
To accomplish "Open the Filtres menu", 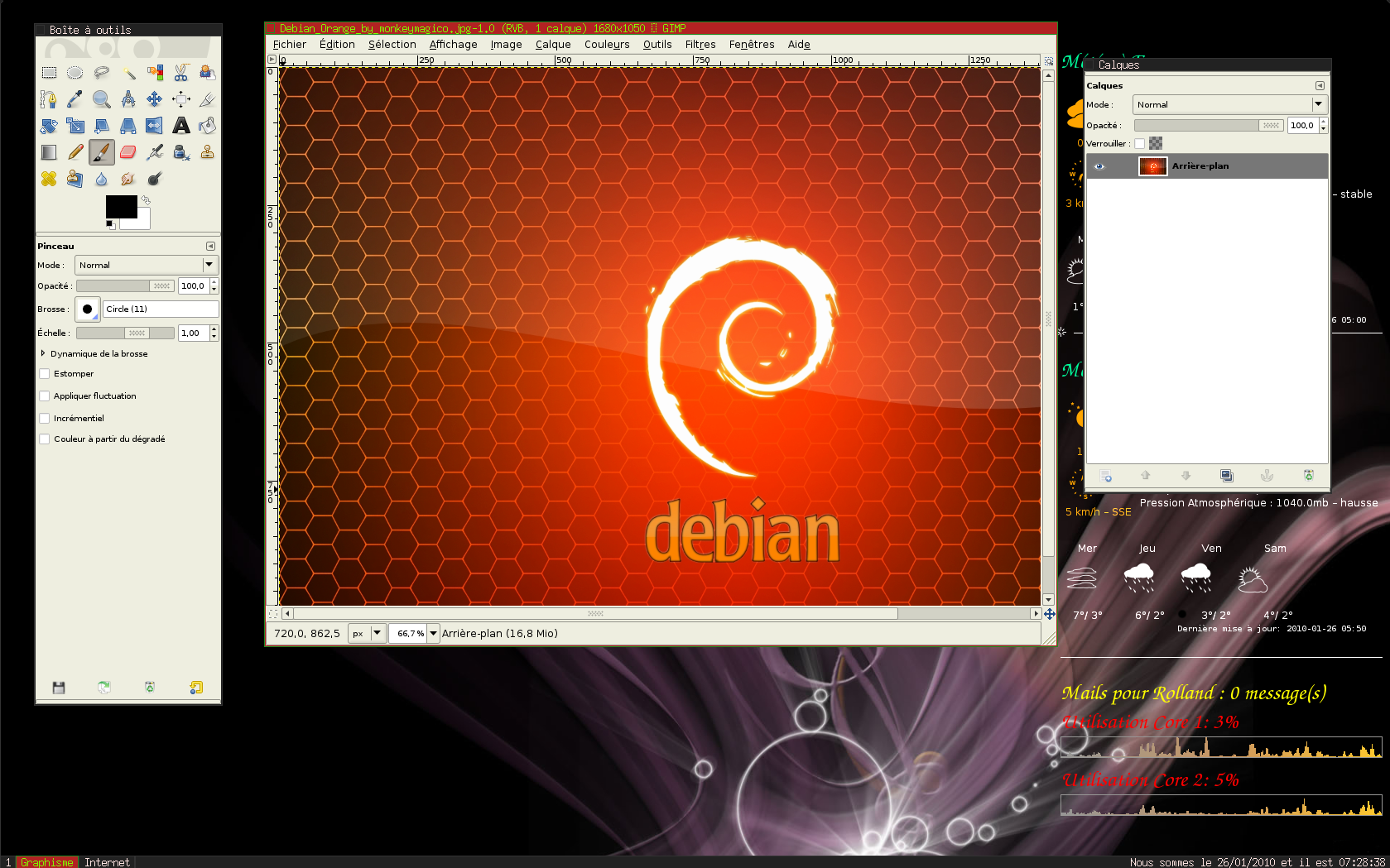I will 700,45.
